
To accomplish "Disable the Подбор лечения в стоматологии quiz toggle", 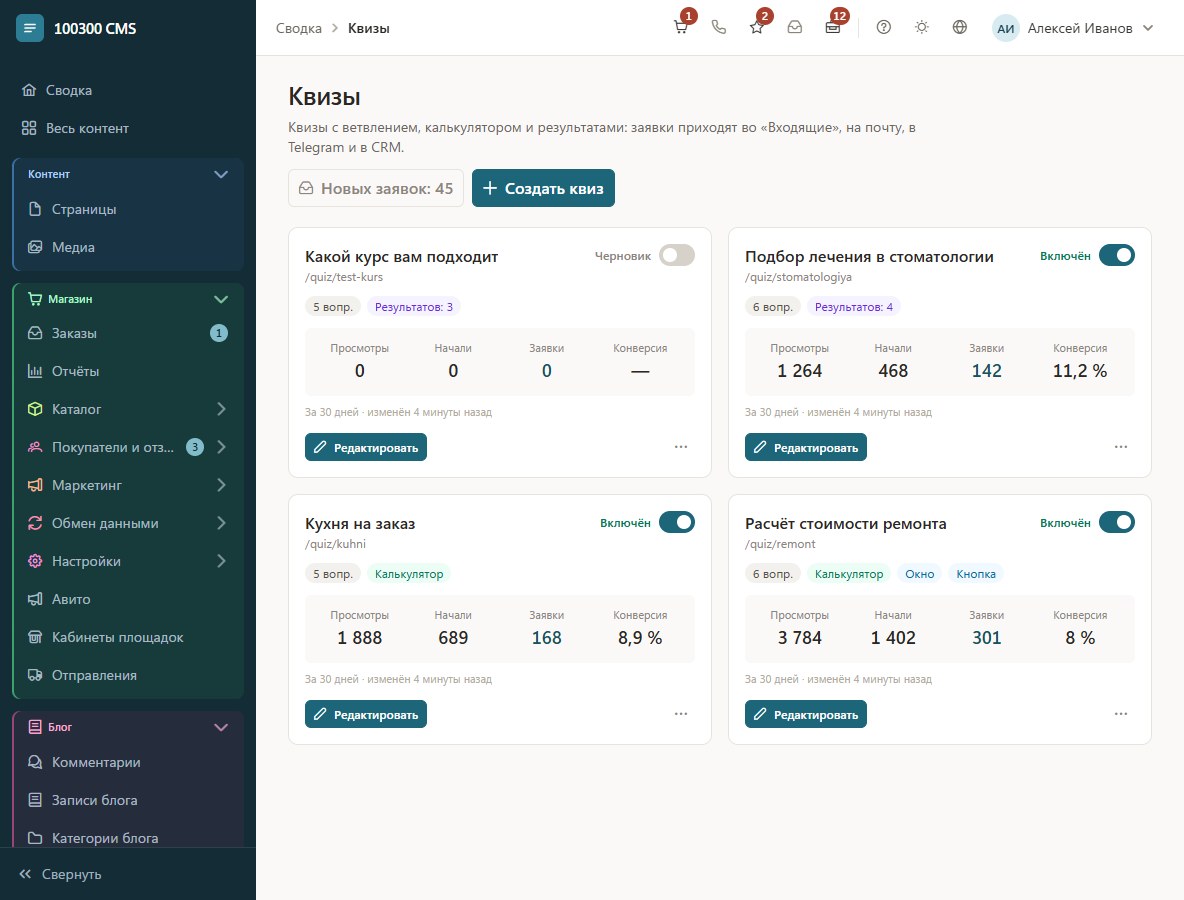I will point(1117,255).
